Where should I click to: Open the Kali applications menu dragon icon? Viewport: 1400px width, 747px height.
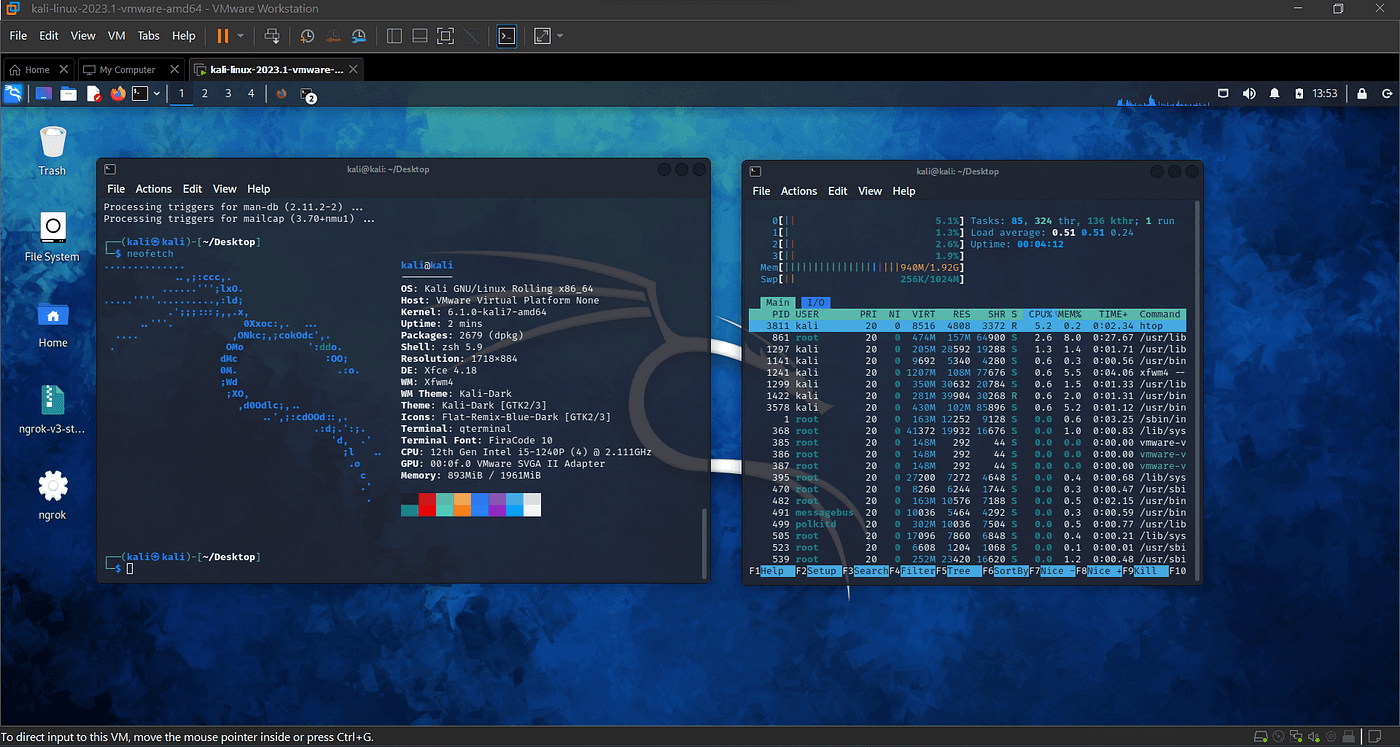(x=14, y=93)
